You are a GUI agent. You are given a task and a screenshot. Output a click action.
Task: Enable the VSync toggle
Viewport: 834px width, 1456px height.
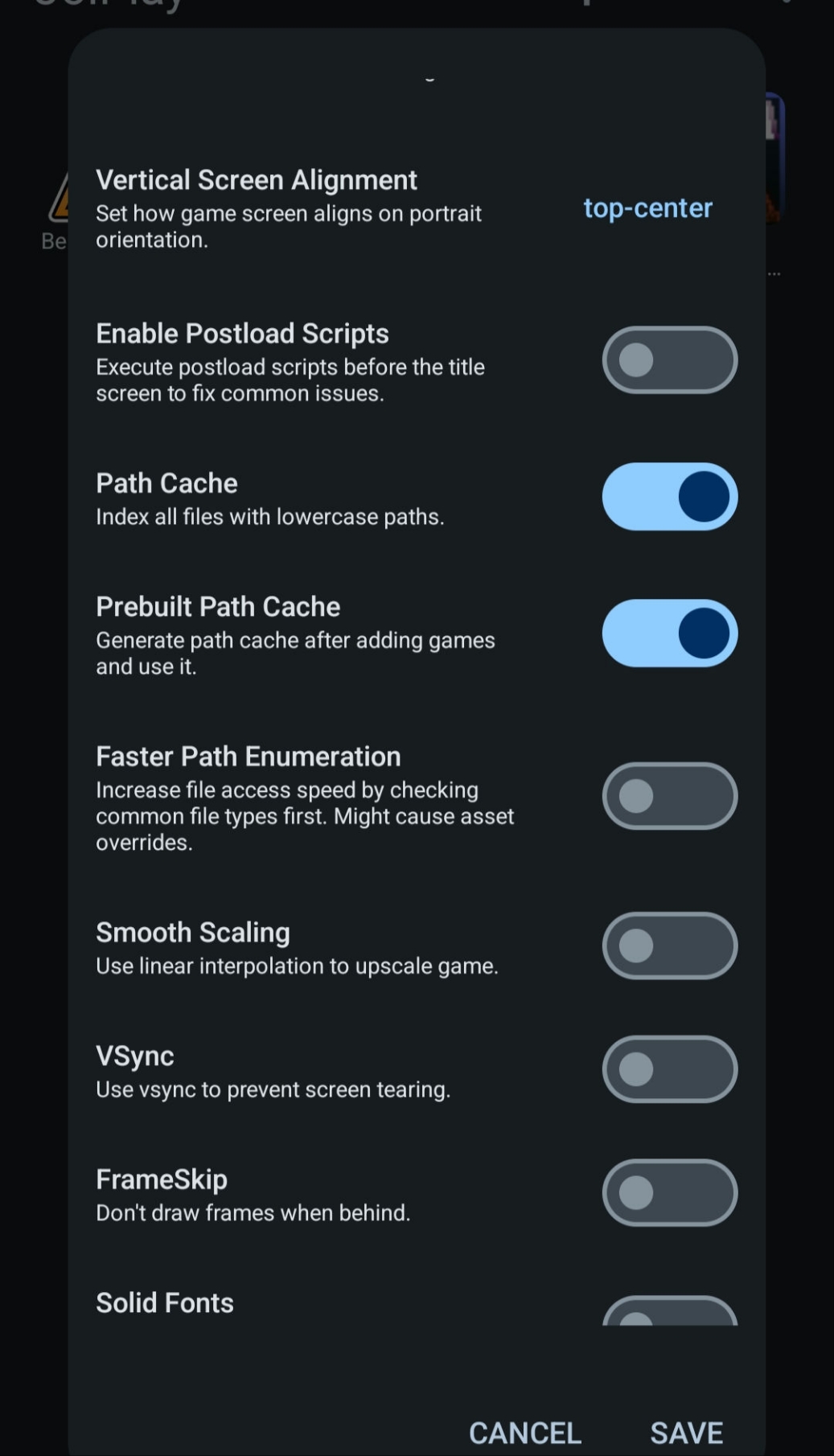(670, 1069)
